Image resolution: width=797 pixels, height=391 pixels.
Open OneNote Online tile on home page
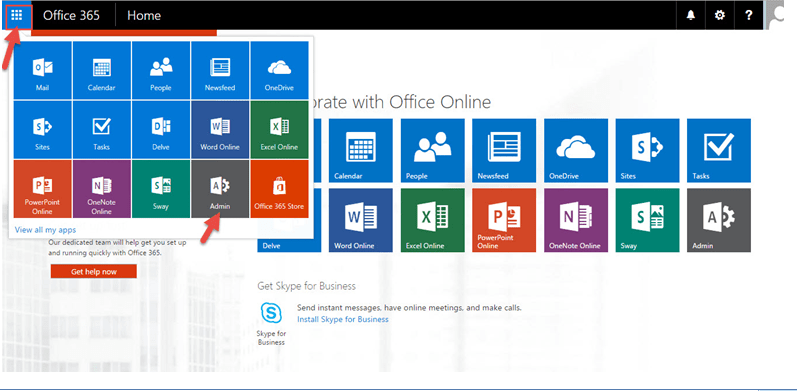point(576,220)
